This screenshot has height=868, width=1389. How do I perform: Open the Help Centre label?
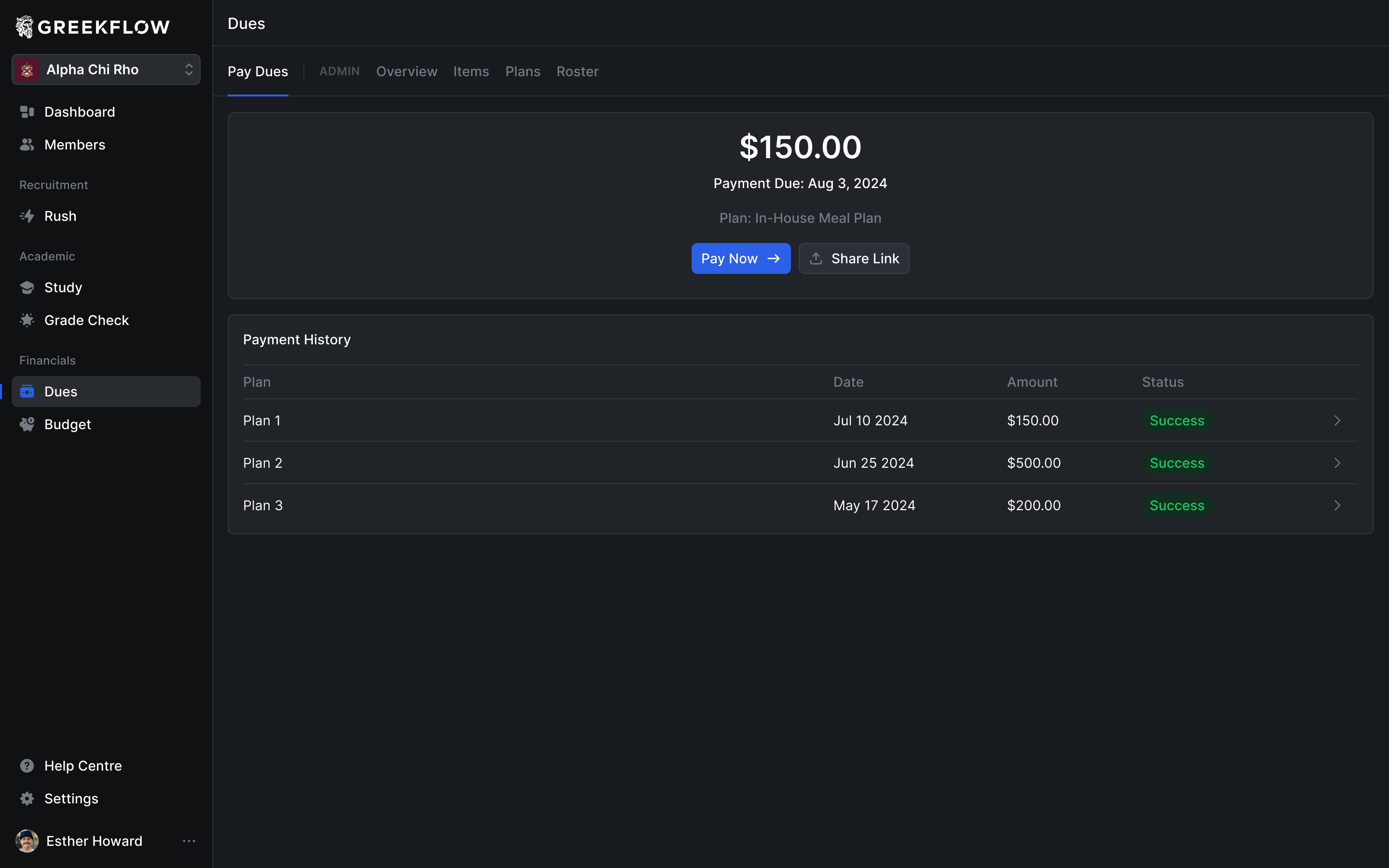pos(83,766)
